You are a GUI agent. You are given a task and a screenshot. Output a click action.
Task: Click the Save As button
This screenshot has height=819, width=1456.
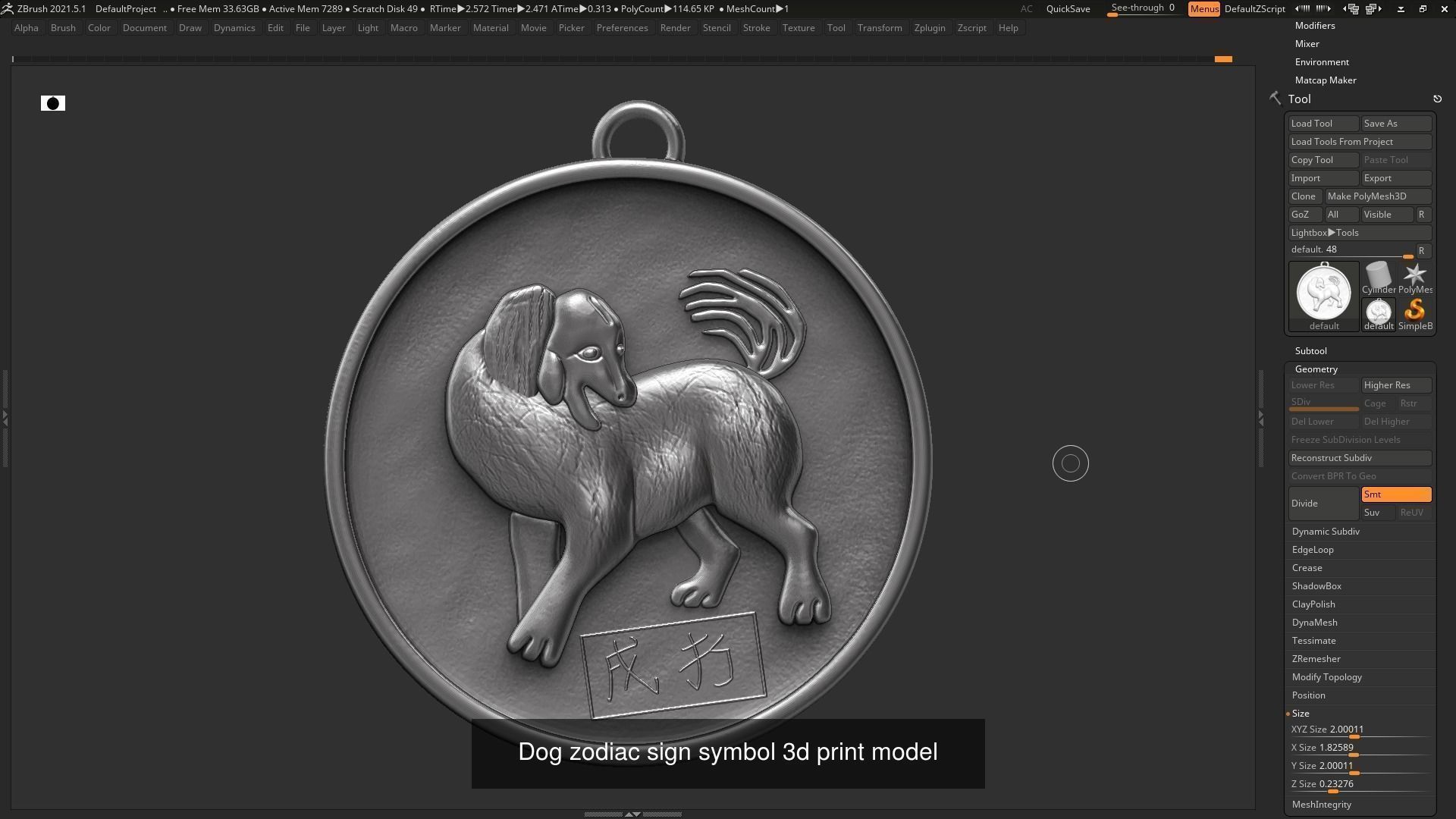pos(1396,124)
